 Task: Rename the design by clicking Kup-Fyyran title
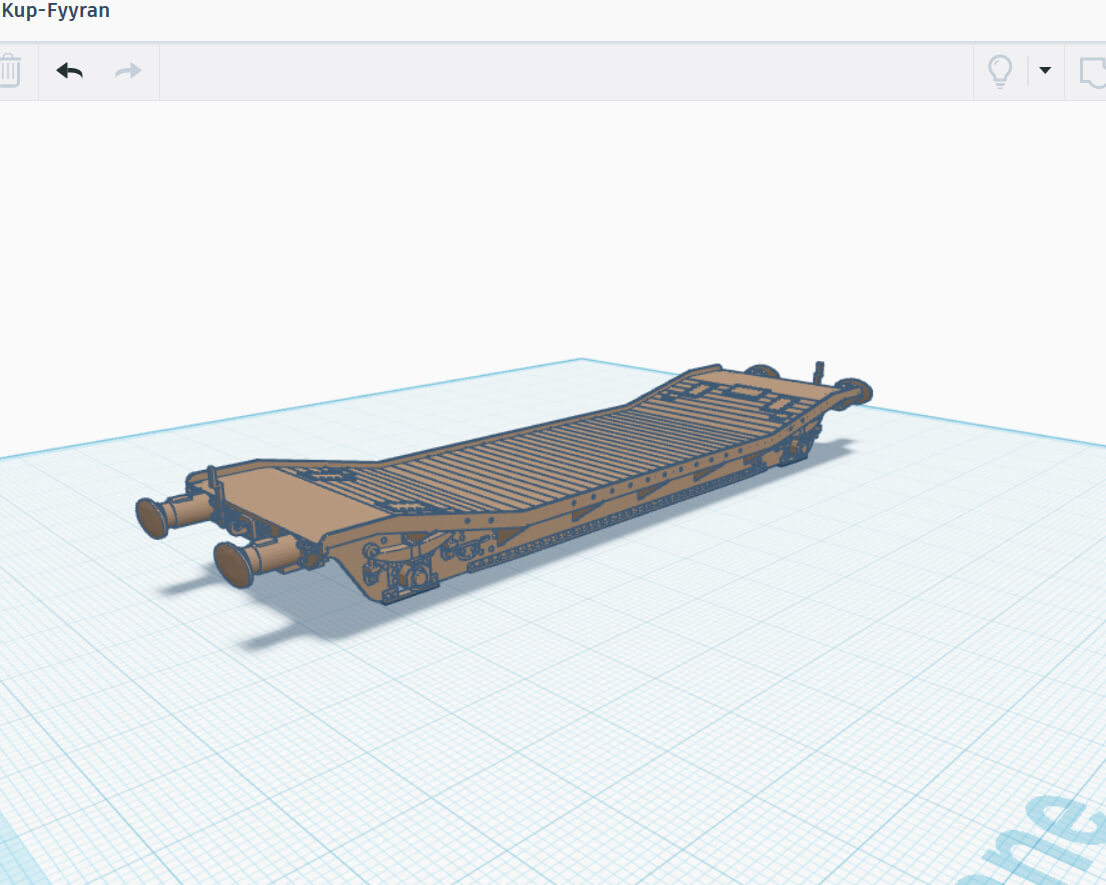(56, 12)
